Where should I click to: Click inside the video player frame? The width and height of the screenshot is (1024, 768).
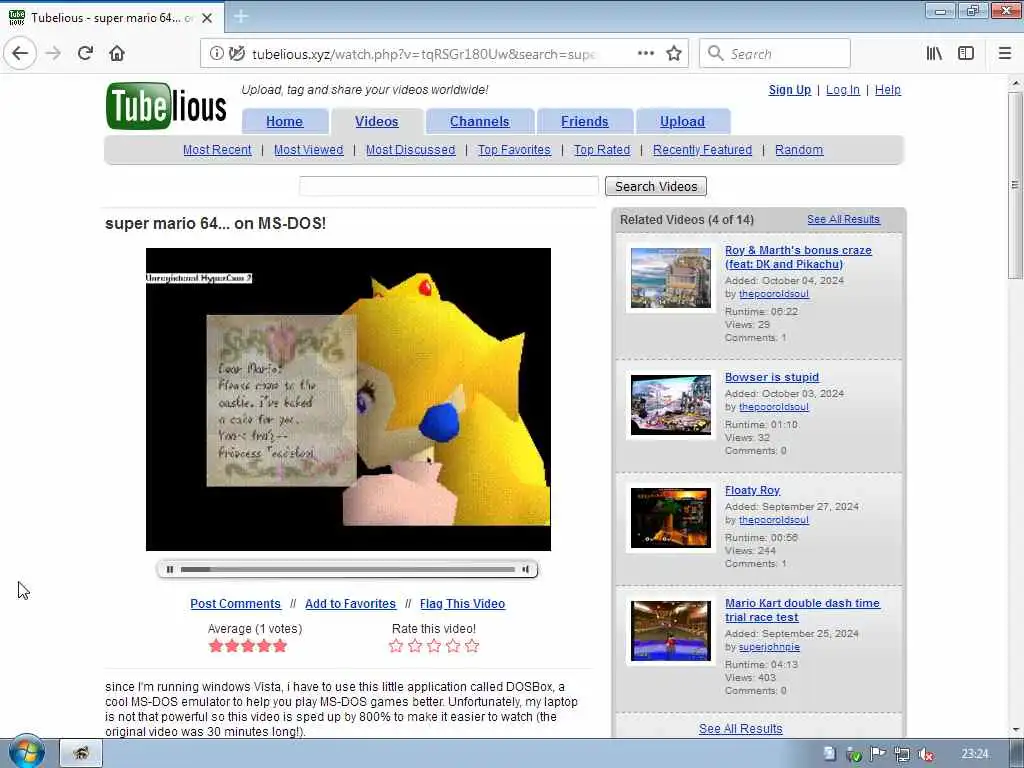[348, 399]
